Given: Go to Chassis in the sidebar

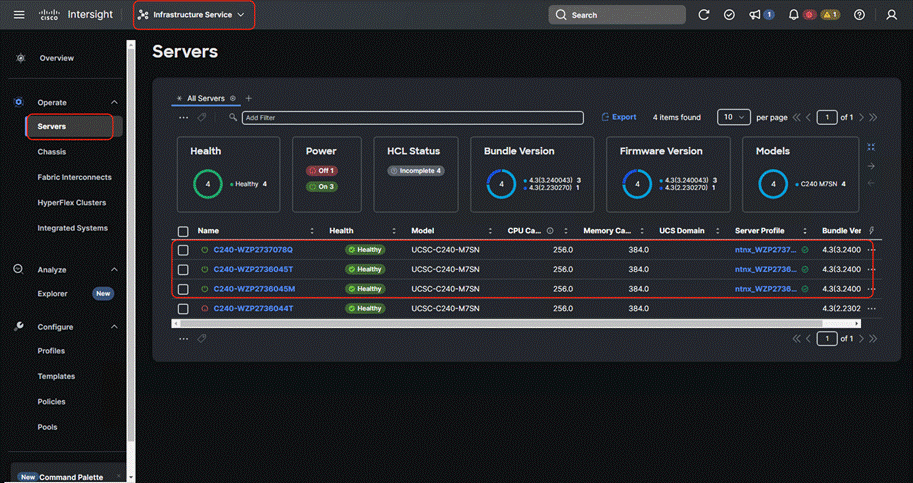Looking at the screenshot, I should [52, 152].
